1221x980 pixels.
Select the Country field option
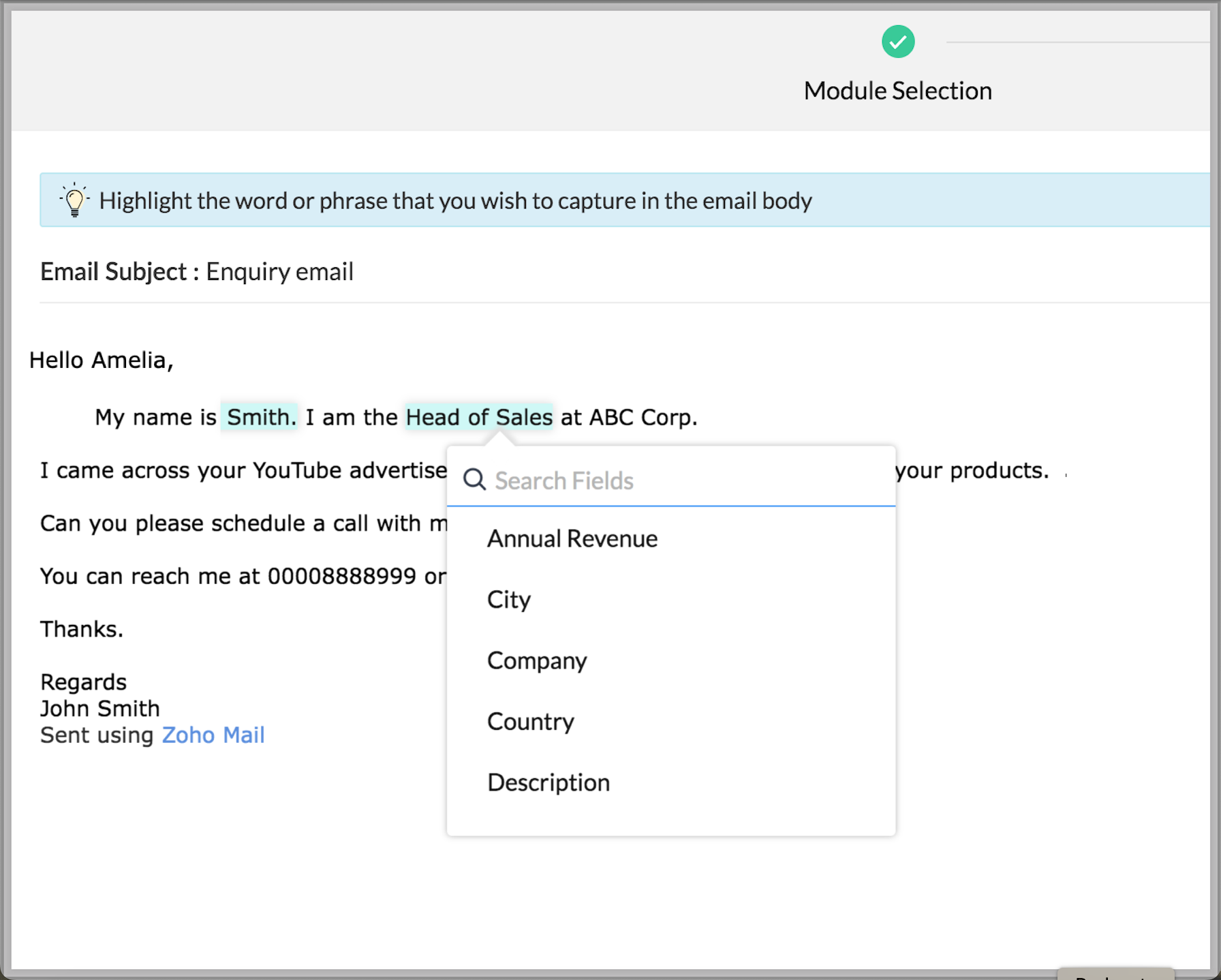(x=530, y=721)
